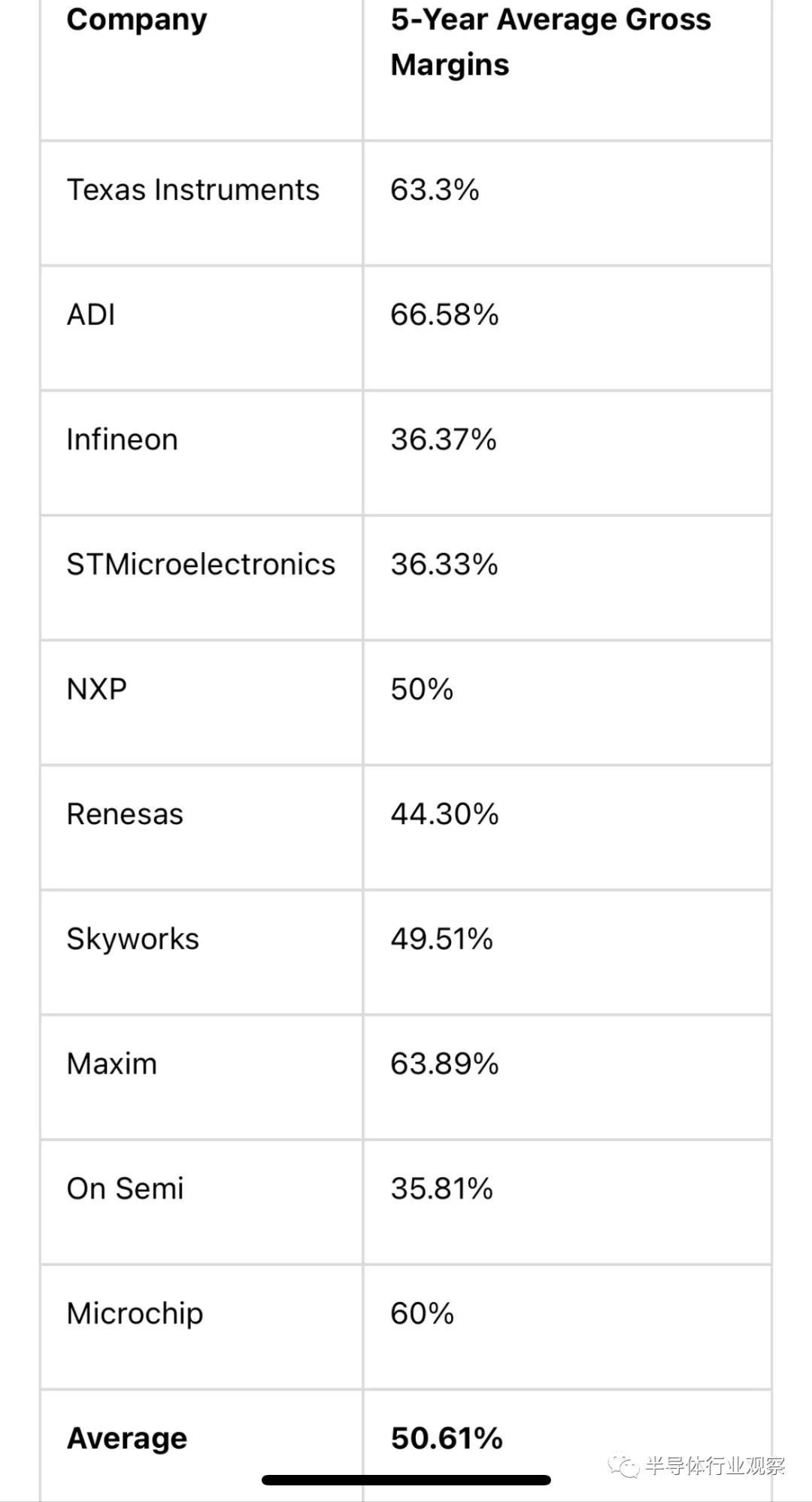Select the Renesas company cell
The width and height of the screenshot is (812, 1502).
(125, 815)
